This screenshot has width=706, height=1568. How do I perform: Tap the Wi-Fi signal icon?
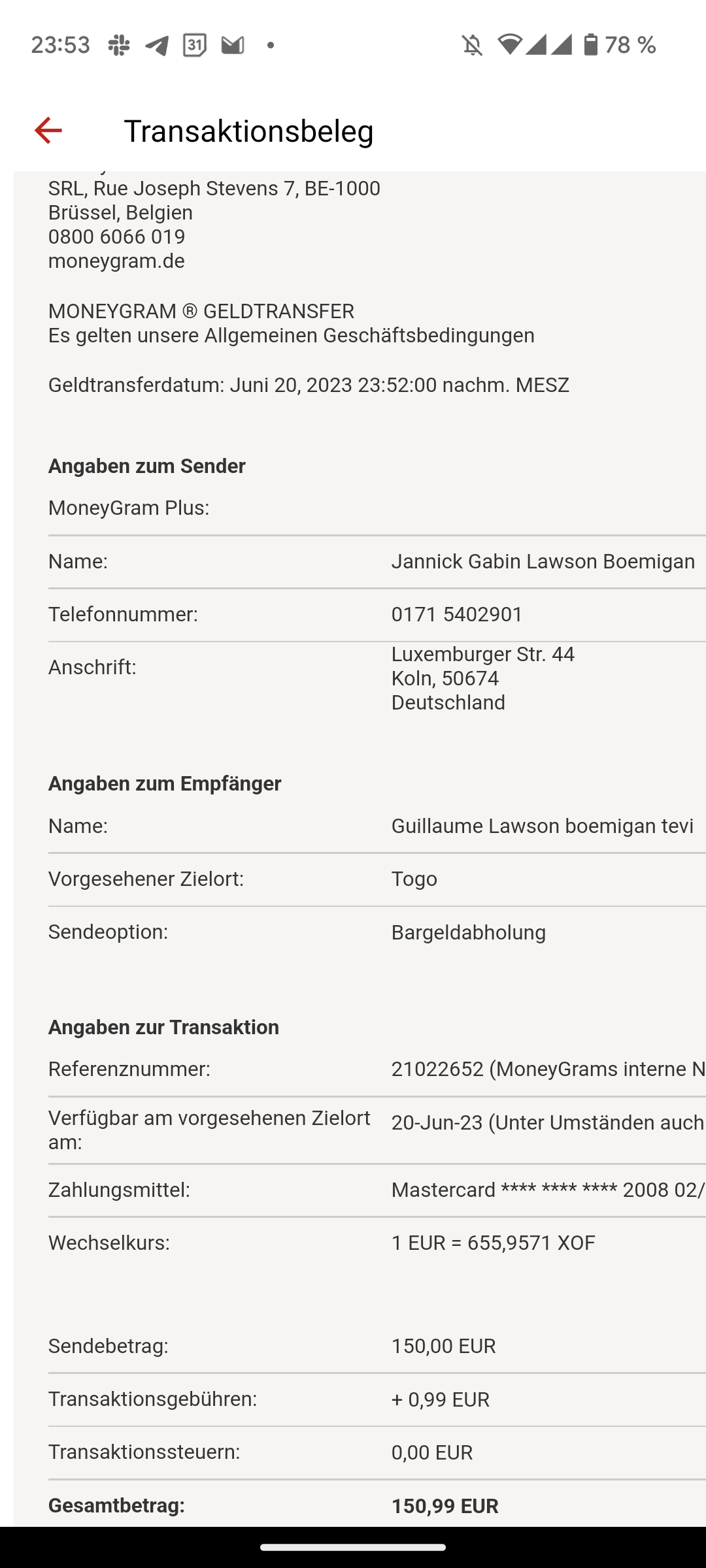510,44
